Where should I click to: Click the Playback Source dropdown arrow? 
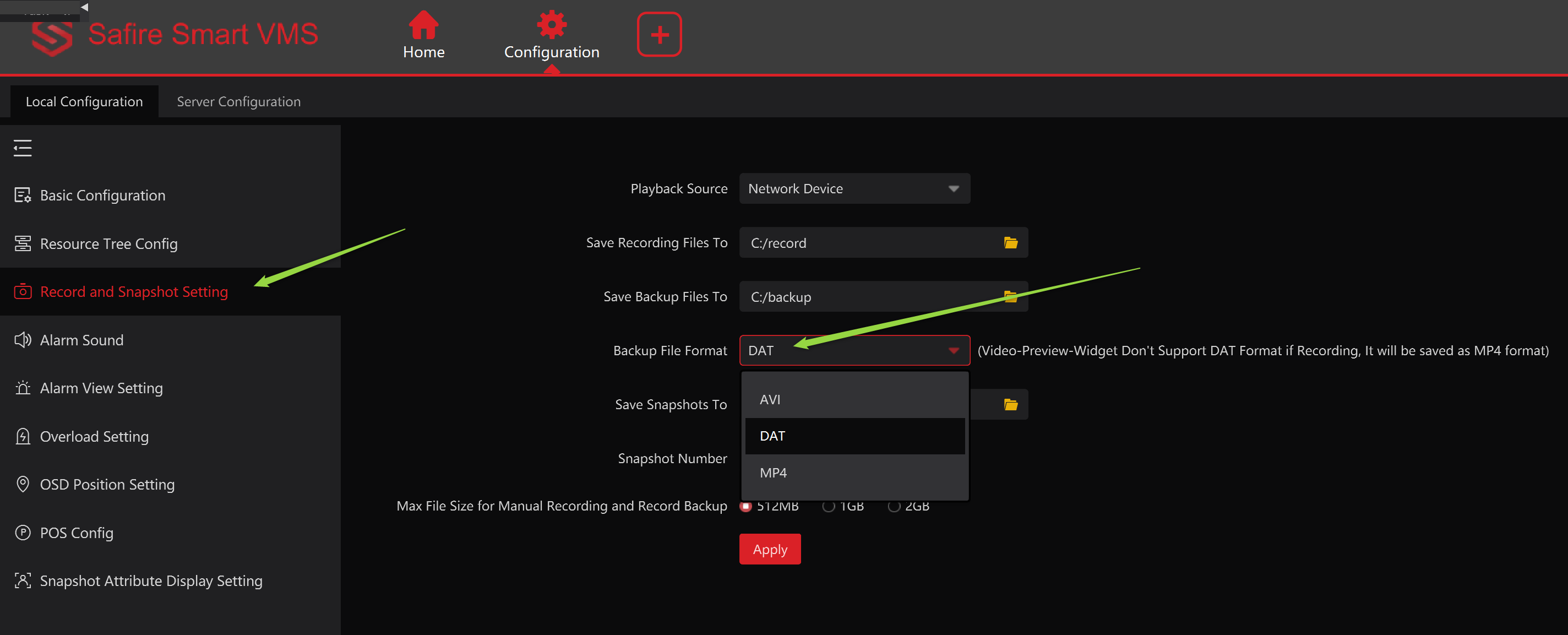pos(954,189)
